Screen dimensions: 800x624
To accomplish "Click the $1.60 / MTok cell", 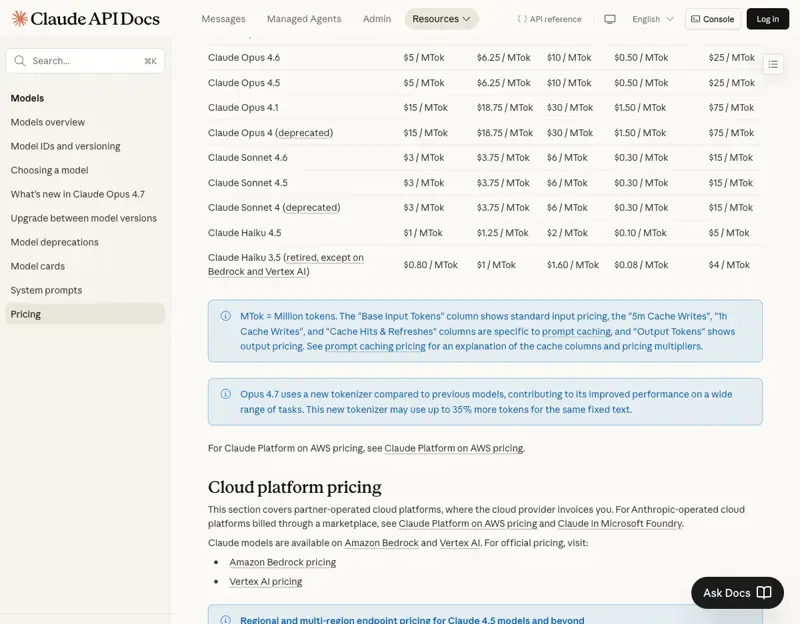I will [573, 265].
